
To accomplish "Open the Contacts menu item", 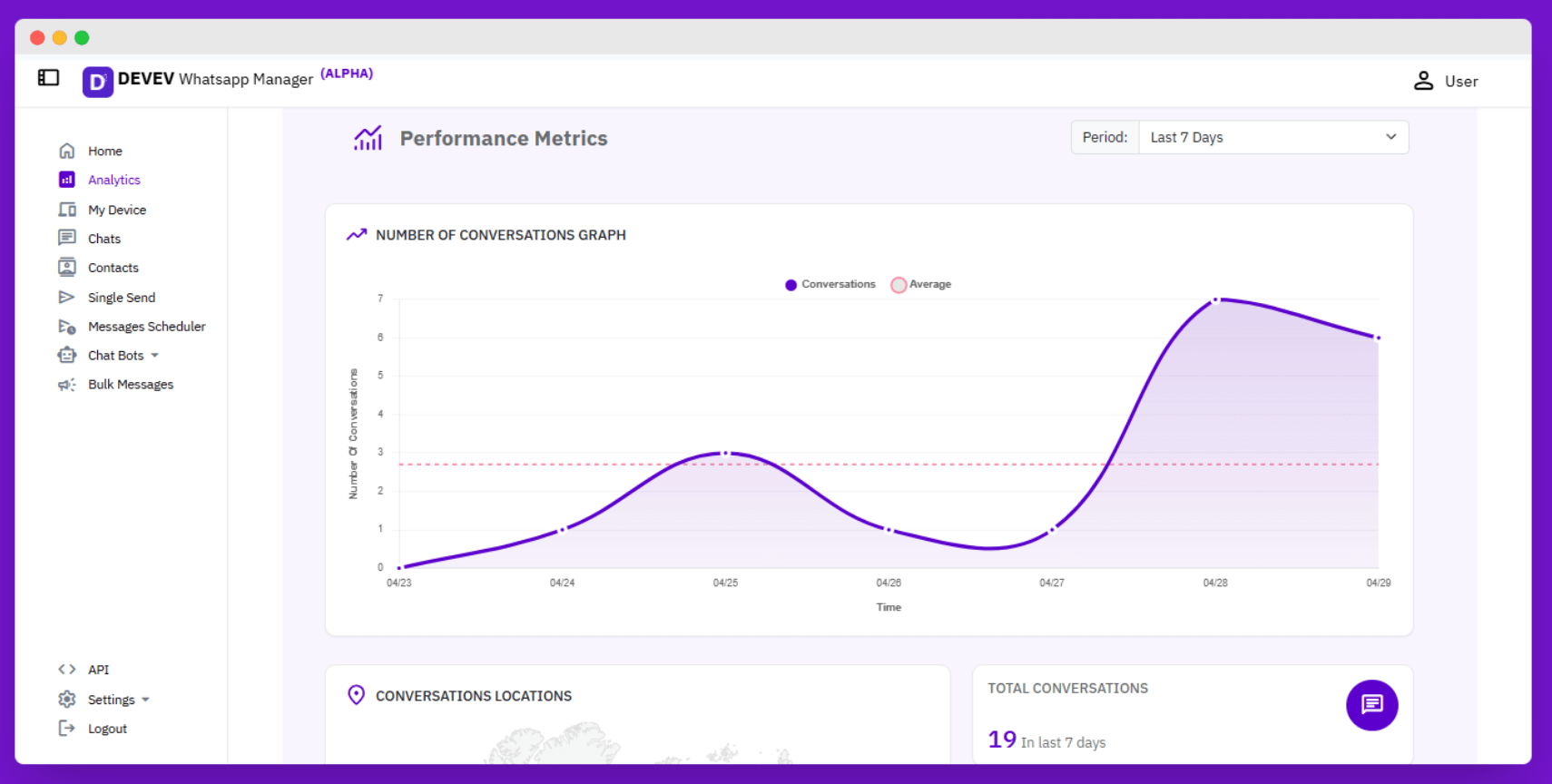I will click(x=113, y=268).
